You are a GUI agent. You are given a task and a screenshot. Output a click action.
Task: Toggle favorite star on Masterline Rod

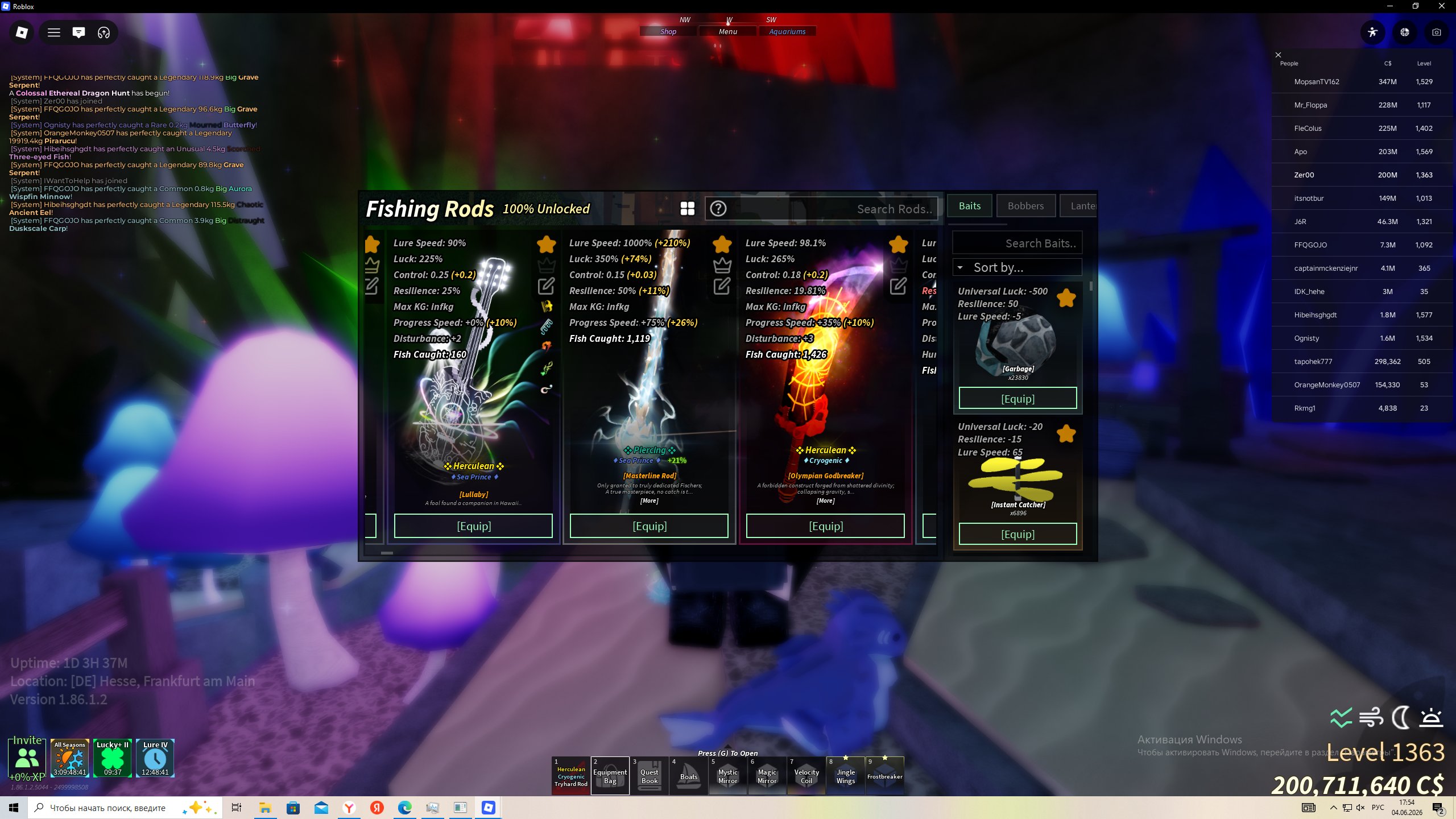tap(722, 245)
